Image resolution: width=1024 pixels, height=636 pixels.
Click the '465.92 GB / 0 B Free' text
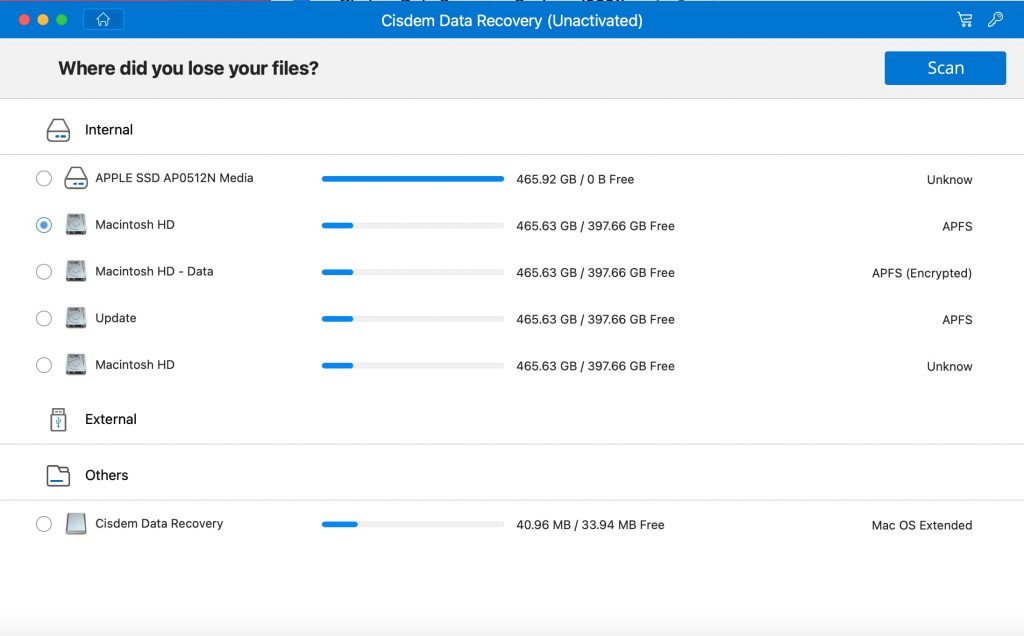coord(575,180)
